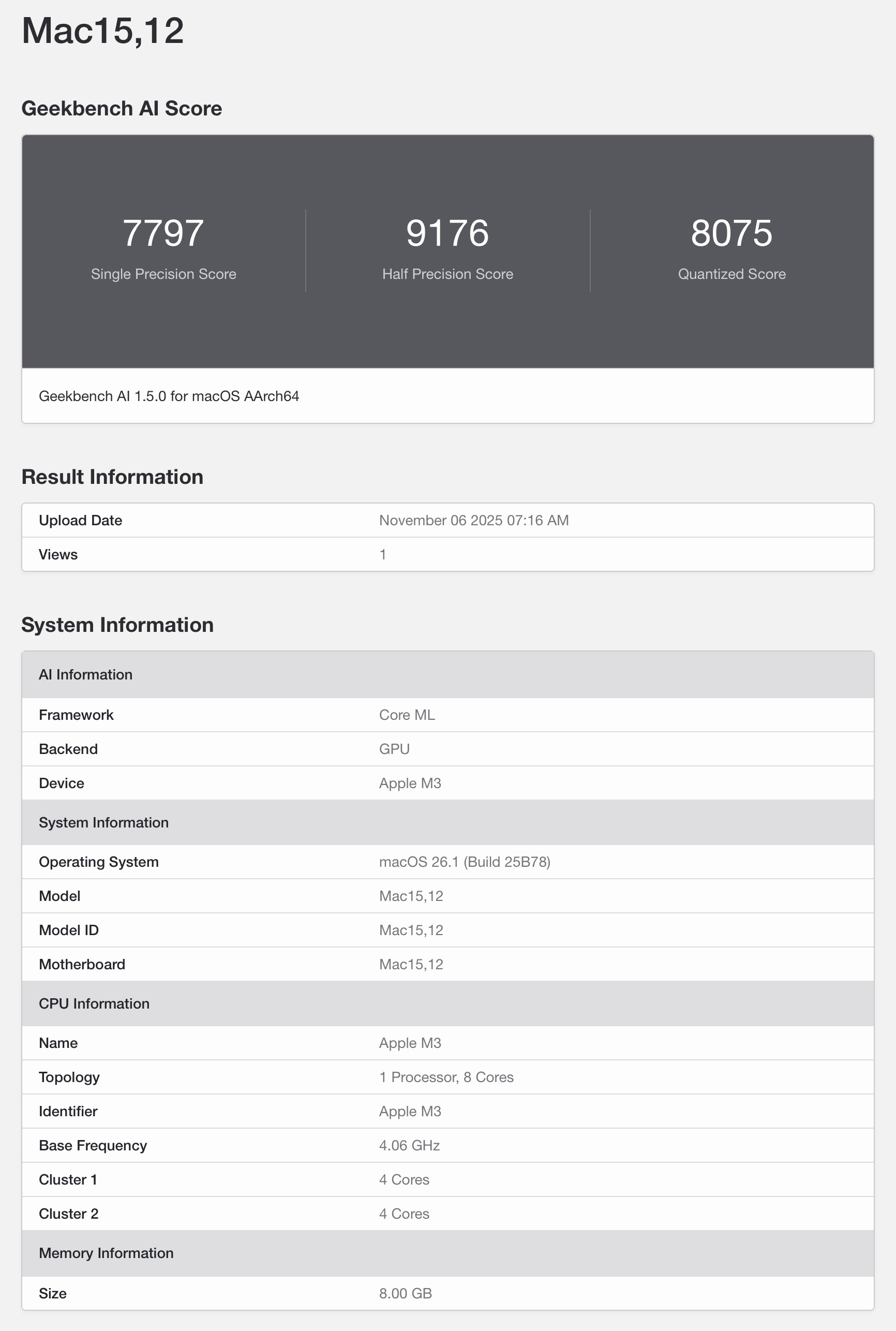Select the memory Size value 8.00 GB
The height and width of the screenshot is (1331, 896).
coord(405,1293)
